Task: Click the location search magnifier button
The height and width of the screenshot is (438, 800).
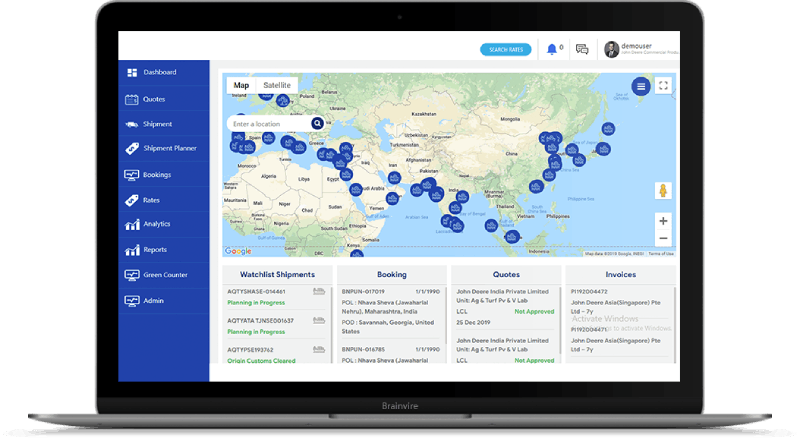Action: click(317, 123)
